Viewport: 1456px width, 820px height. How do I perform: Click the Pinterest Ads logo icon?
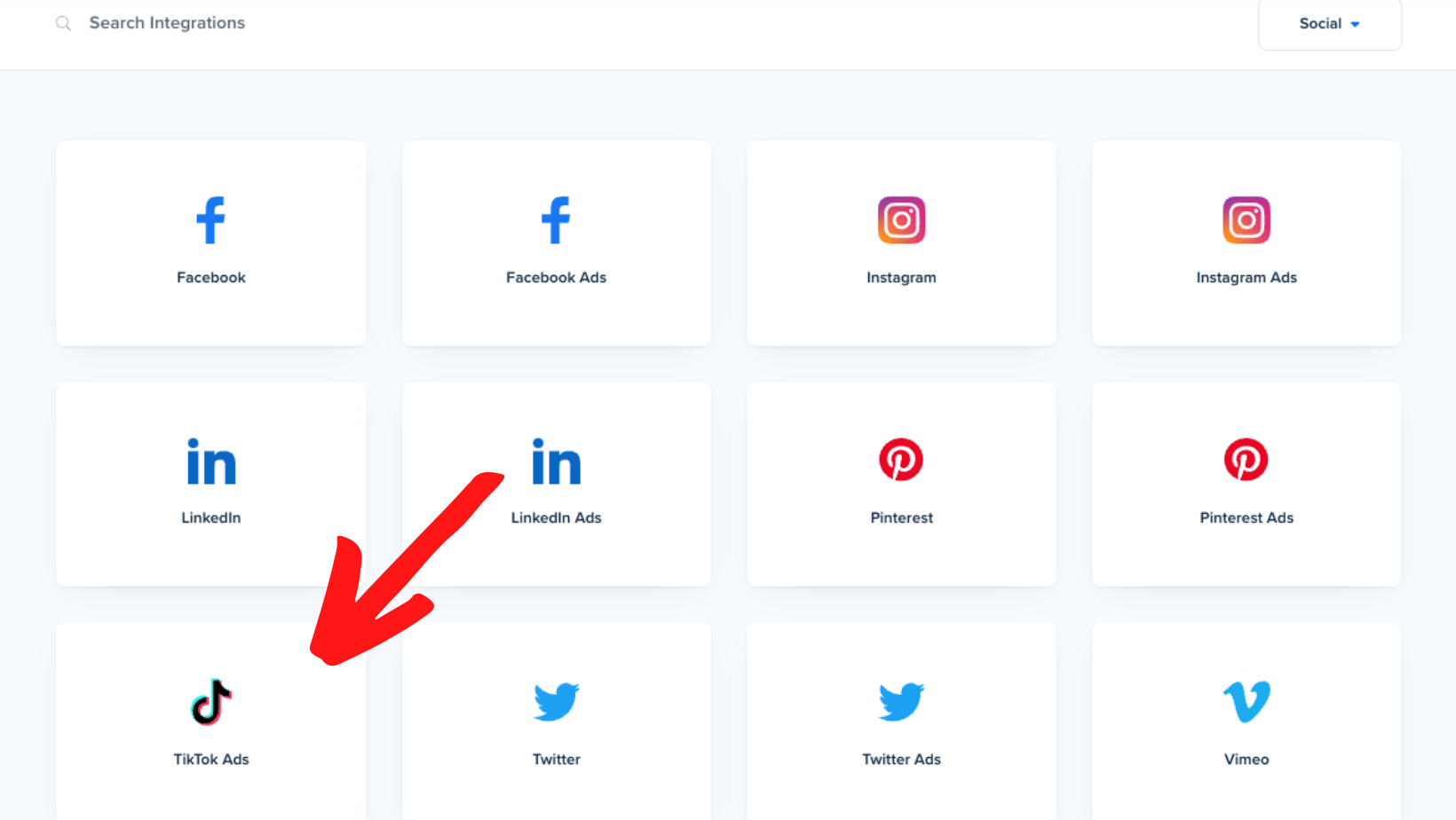(x=1246, y=460)
